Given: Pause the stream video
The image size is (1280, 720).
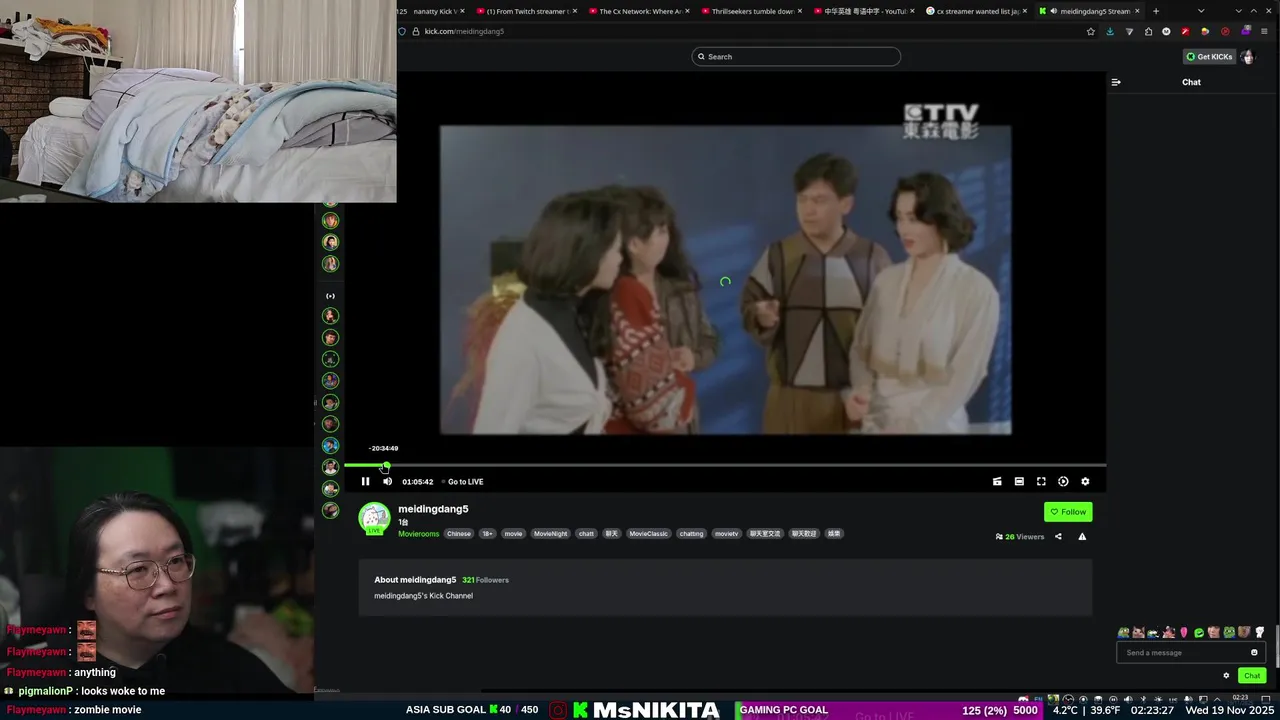Looking at the screenshot, I should click(x=365, y=481).
